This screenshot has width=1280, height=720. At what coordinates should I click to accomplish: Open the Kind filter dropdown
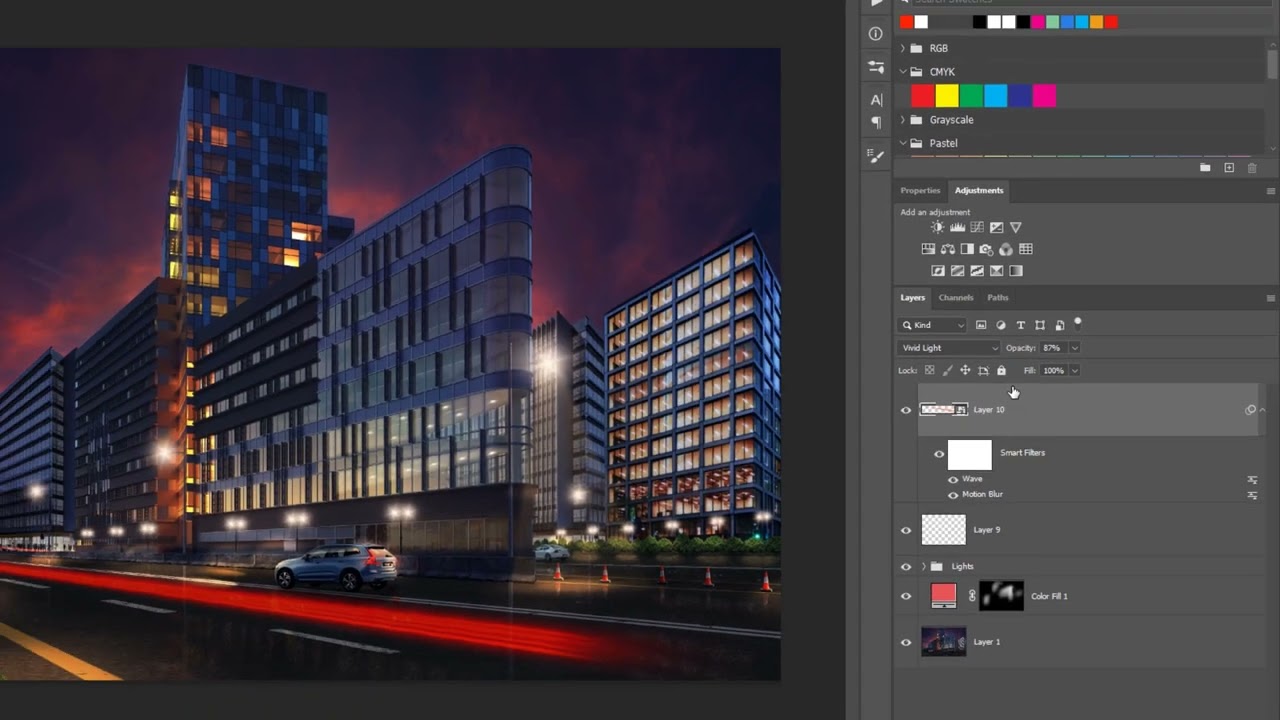tap(933, 325)
